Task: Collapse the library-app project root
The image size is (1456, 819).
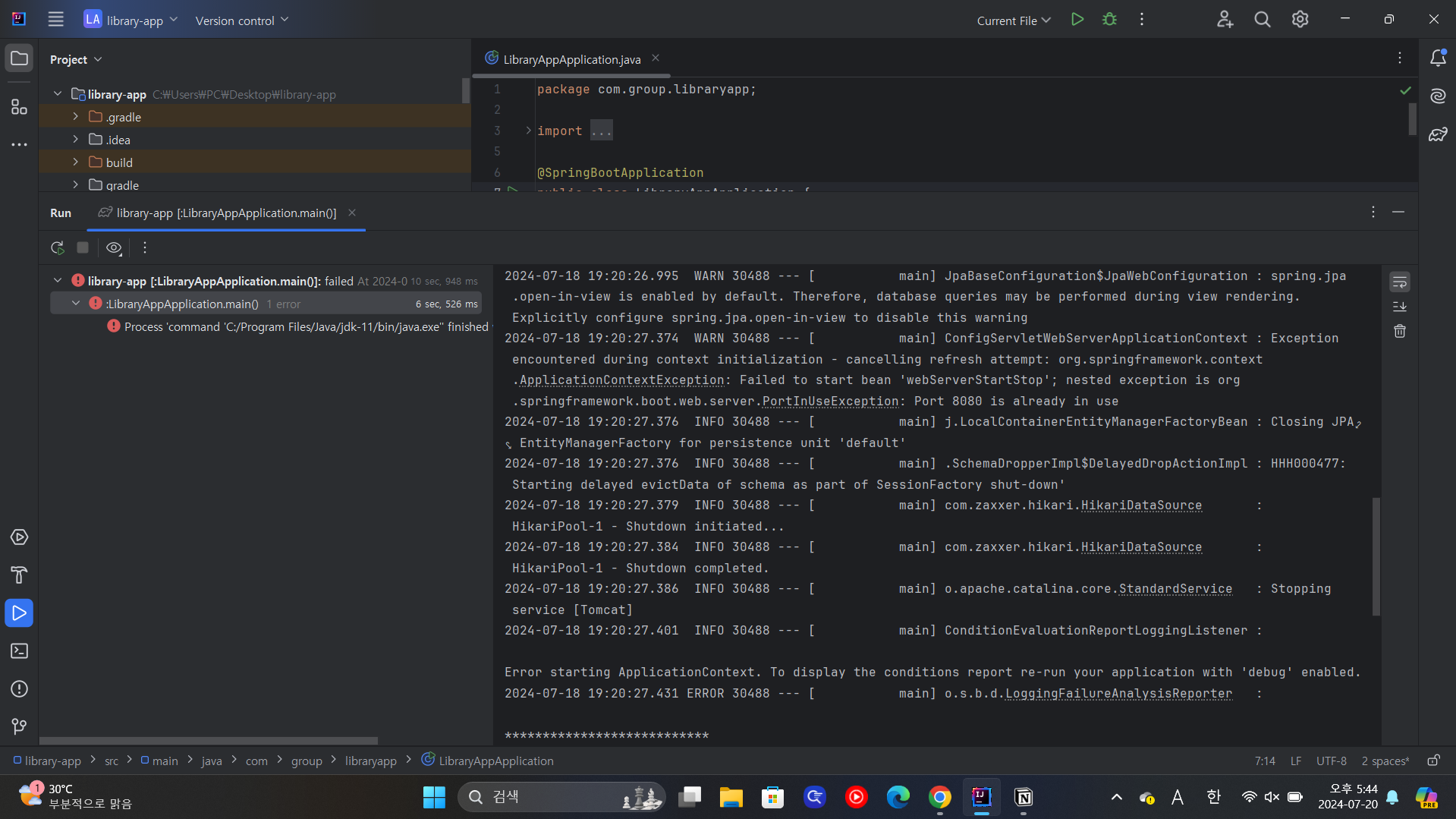Action: [58, 94]
